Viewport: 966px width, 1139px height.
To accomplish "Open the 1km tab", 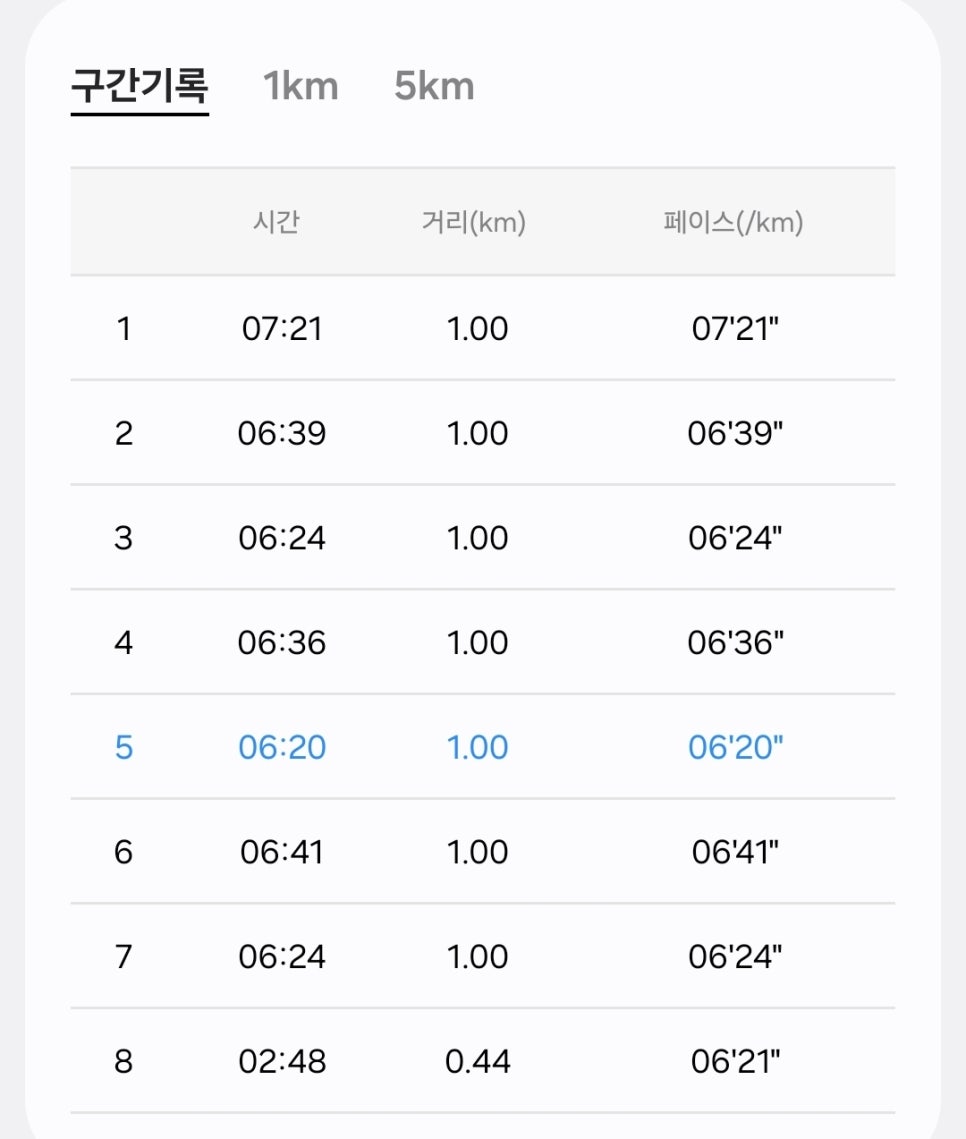I will (301, 86).
